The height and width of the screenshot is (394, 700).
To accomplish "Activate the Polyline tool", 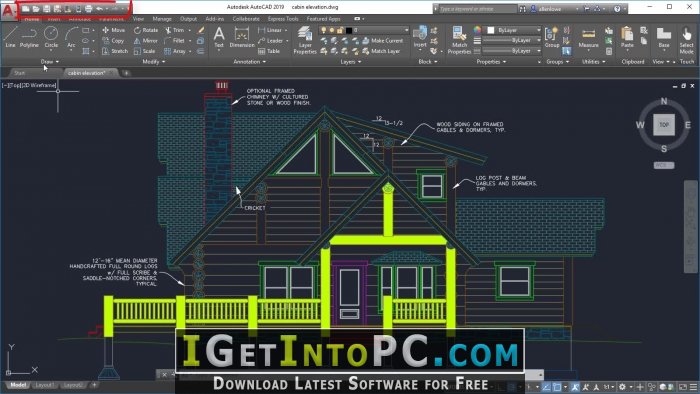I will (x=29, y=37).
